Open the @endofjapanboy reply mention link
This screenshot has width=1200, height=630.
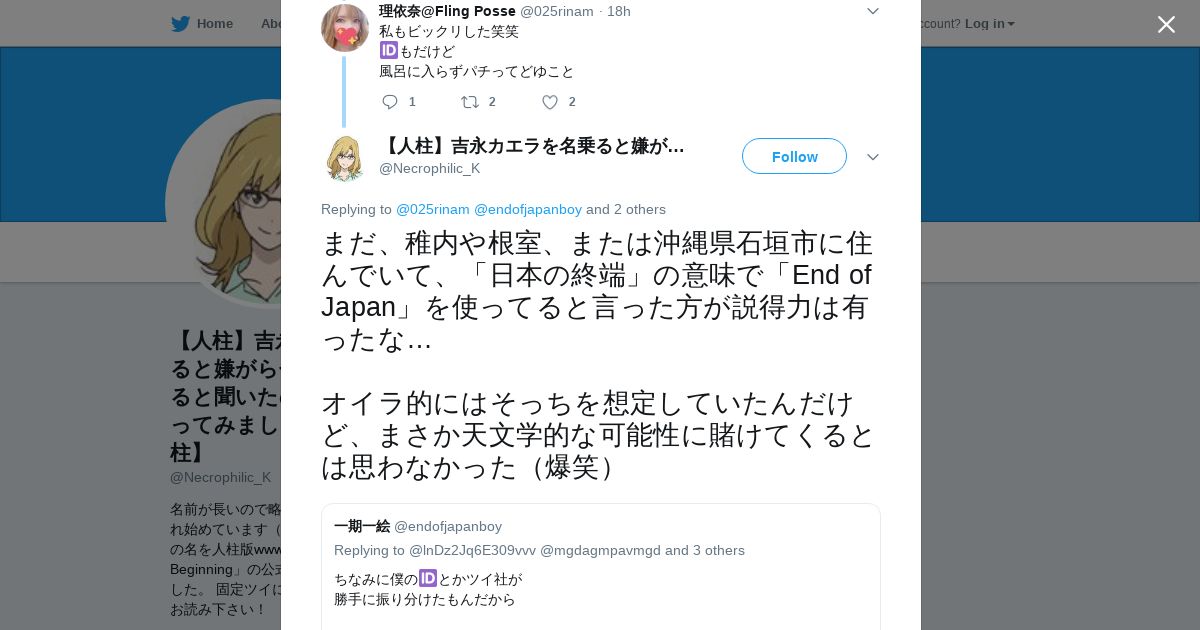(x=528, y=209)
